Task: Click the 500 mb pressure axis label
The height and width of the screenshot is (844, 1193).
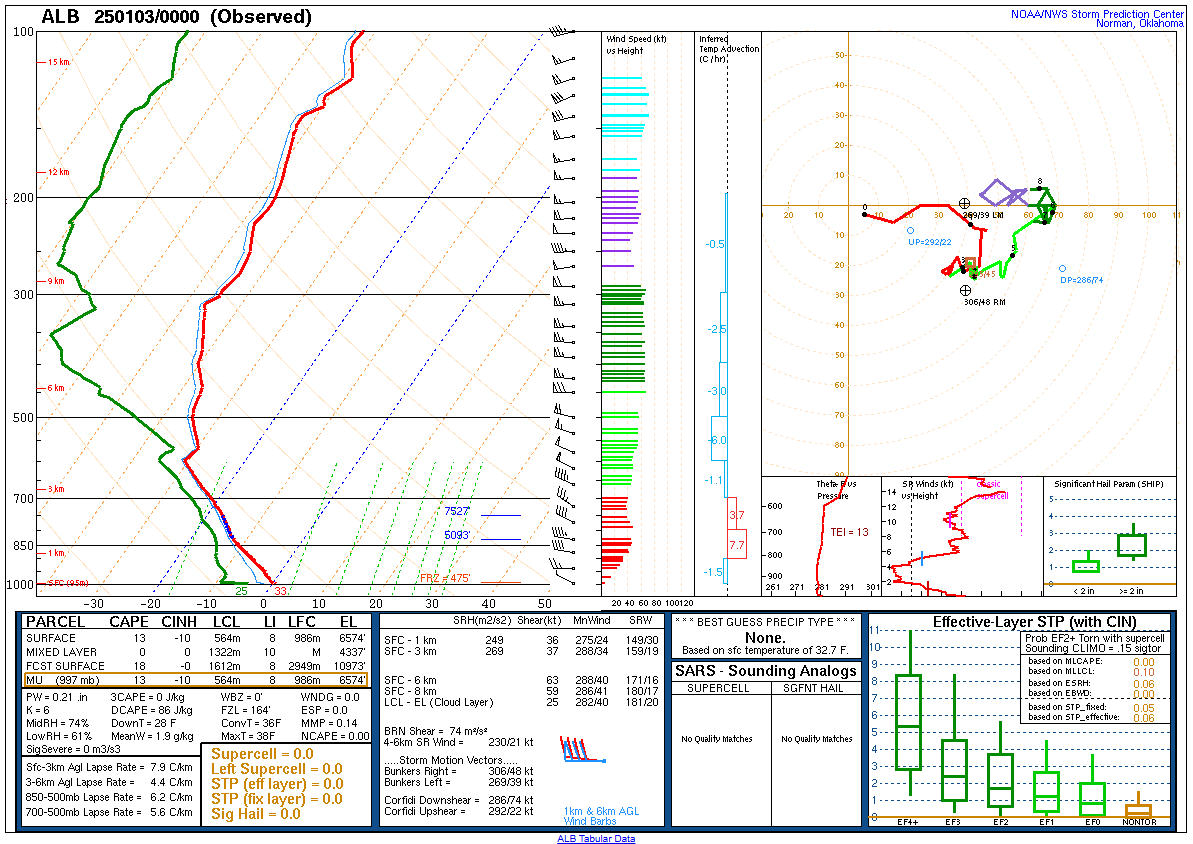Action: pyautogui.click(x=24, y=418)
